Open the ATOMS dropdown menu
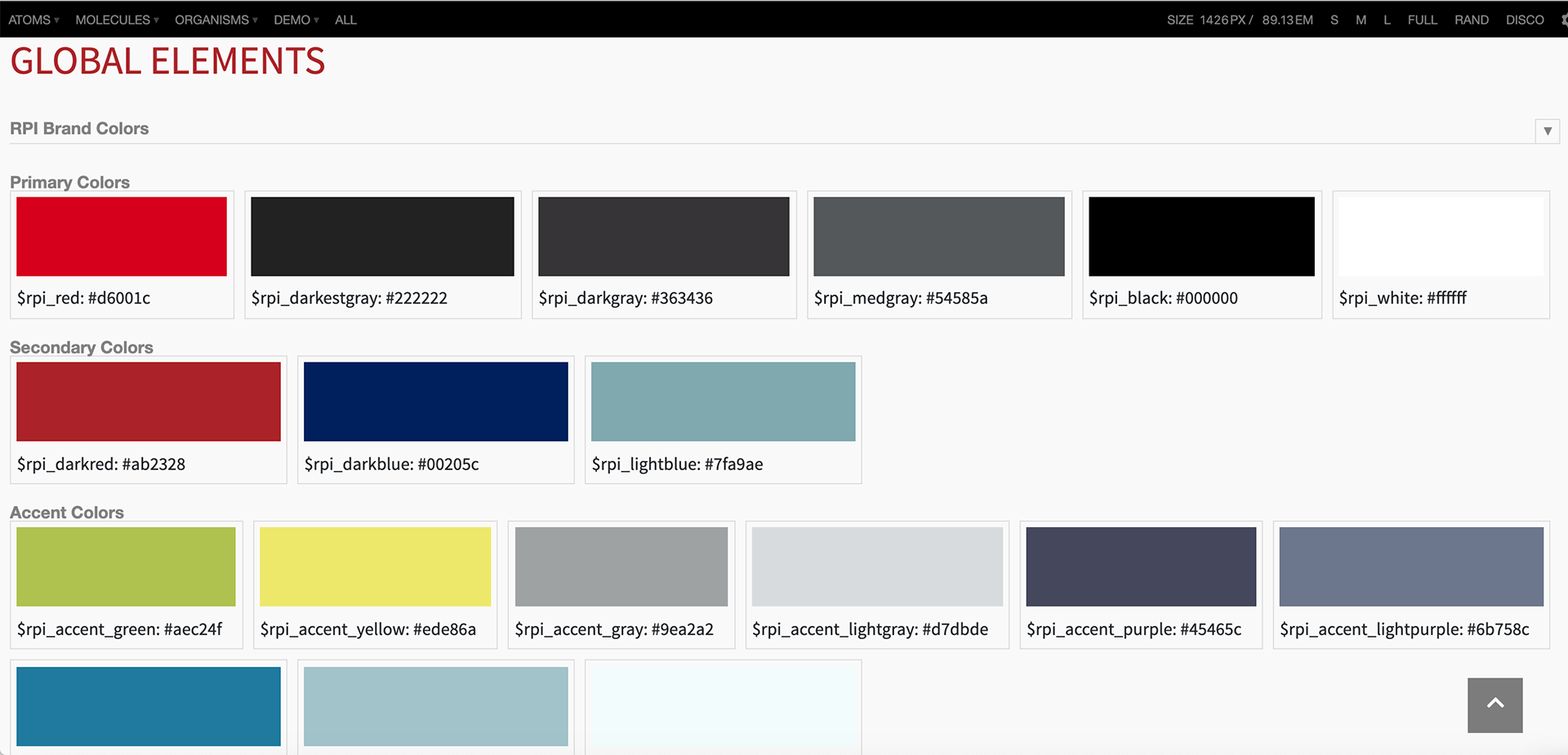Viewport: 1568px width, 755px height. pos(33,20)
